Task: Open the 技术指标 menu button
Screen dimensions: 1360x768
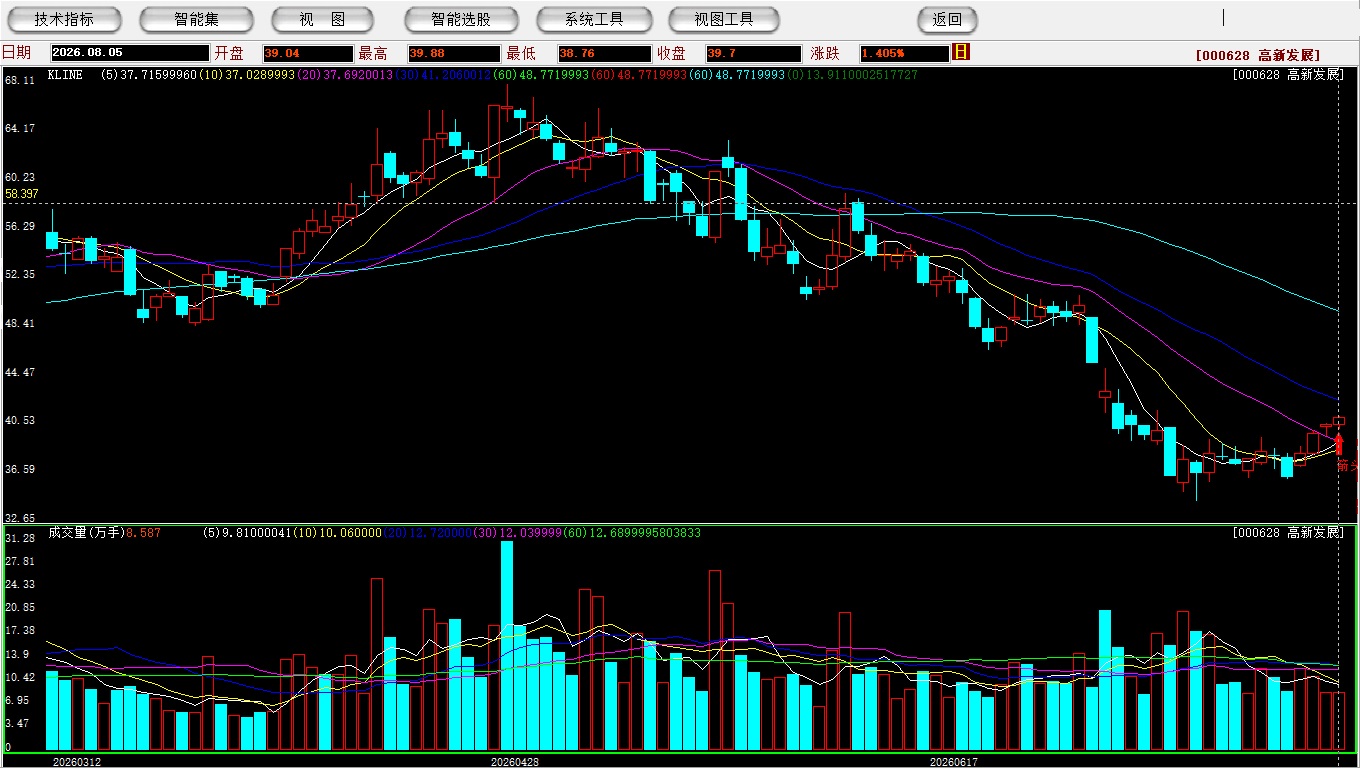Action: (64, 19)
